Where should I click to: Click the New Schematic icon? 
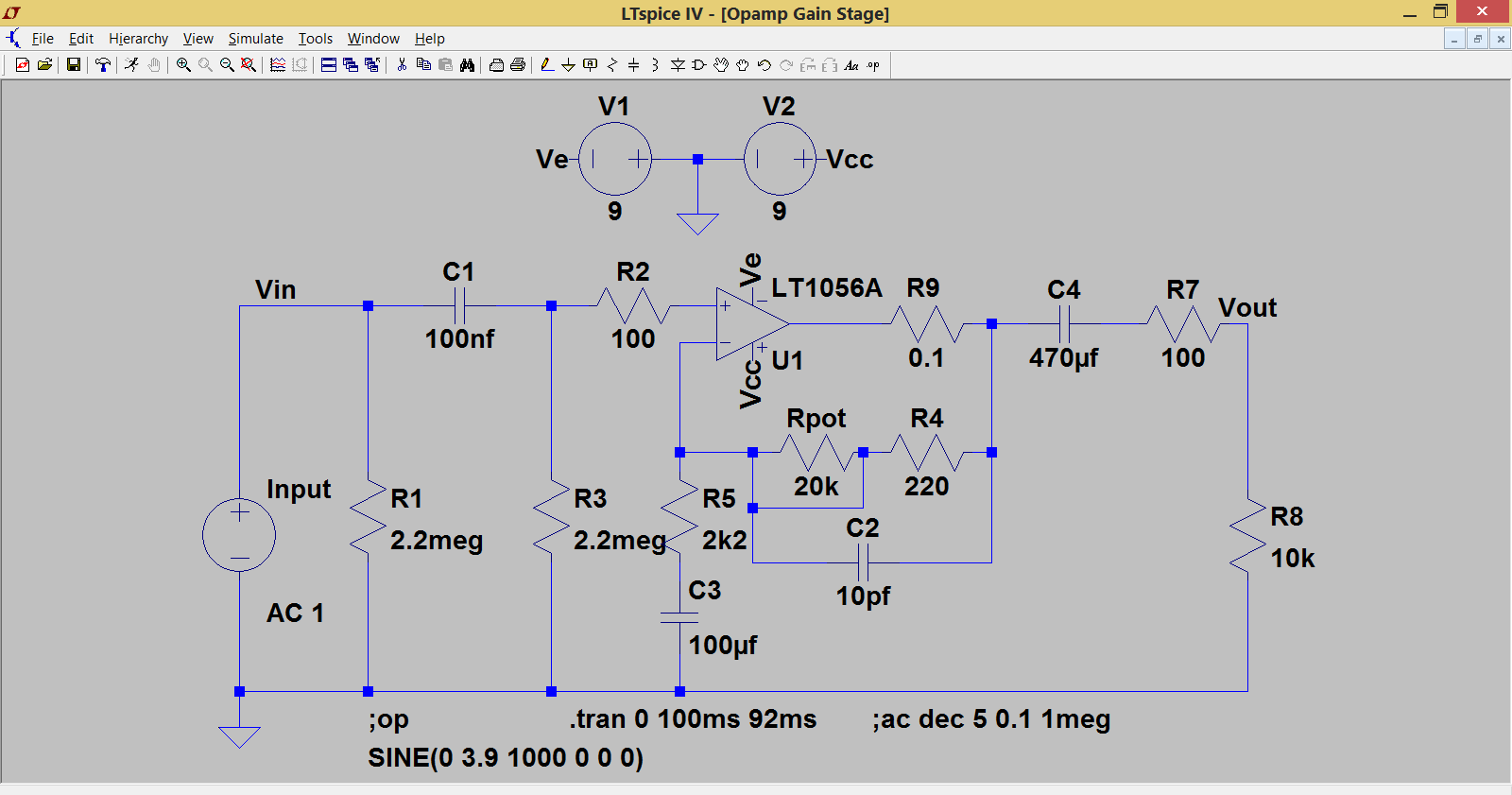[x=23, y=65]
